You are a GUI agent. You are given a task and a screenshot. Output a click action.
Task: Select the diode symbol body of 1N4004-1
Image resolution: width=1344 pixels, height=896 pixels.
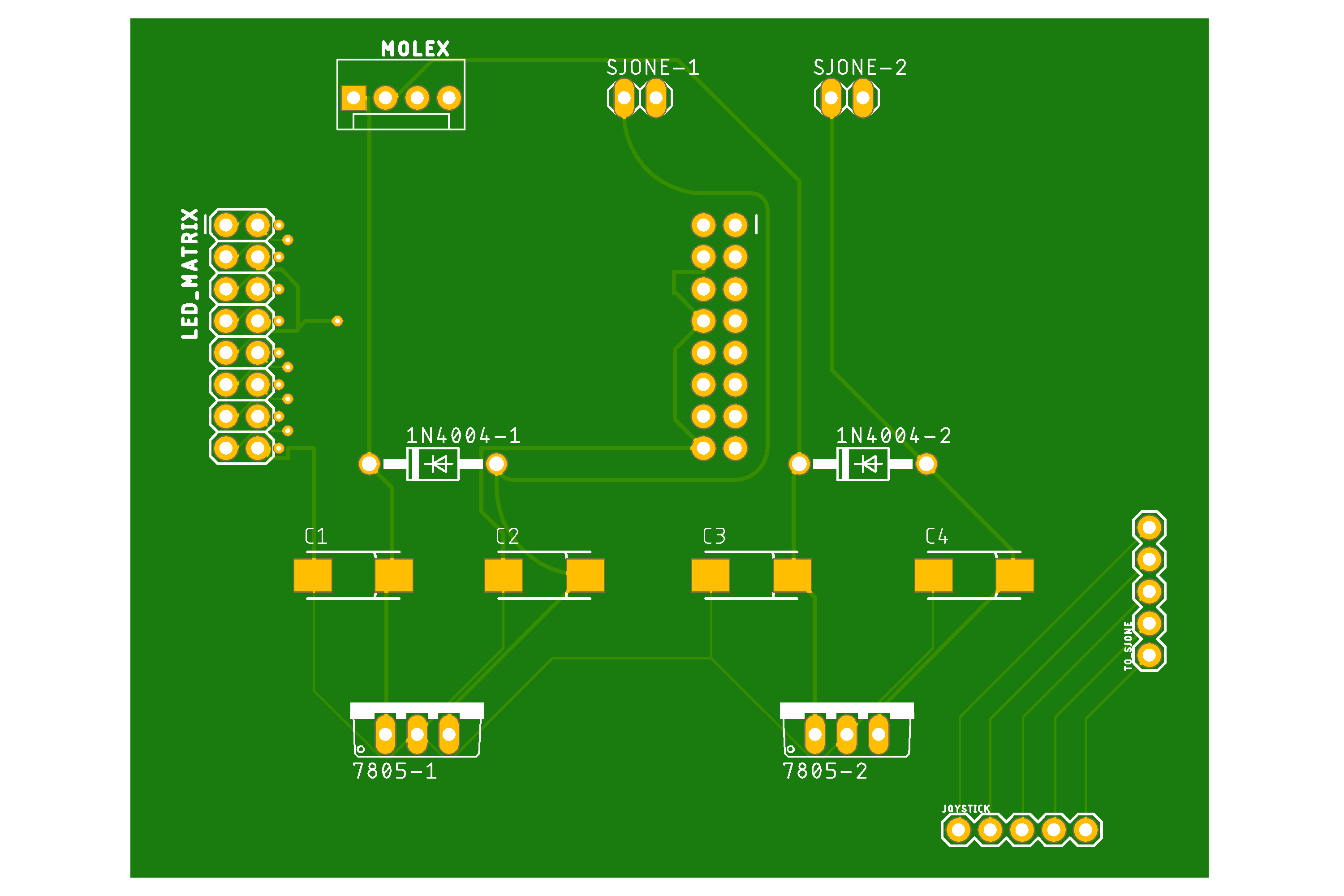pyautogui.click(x=433, y=464)
